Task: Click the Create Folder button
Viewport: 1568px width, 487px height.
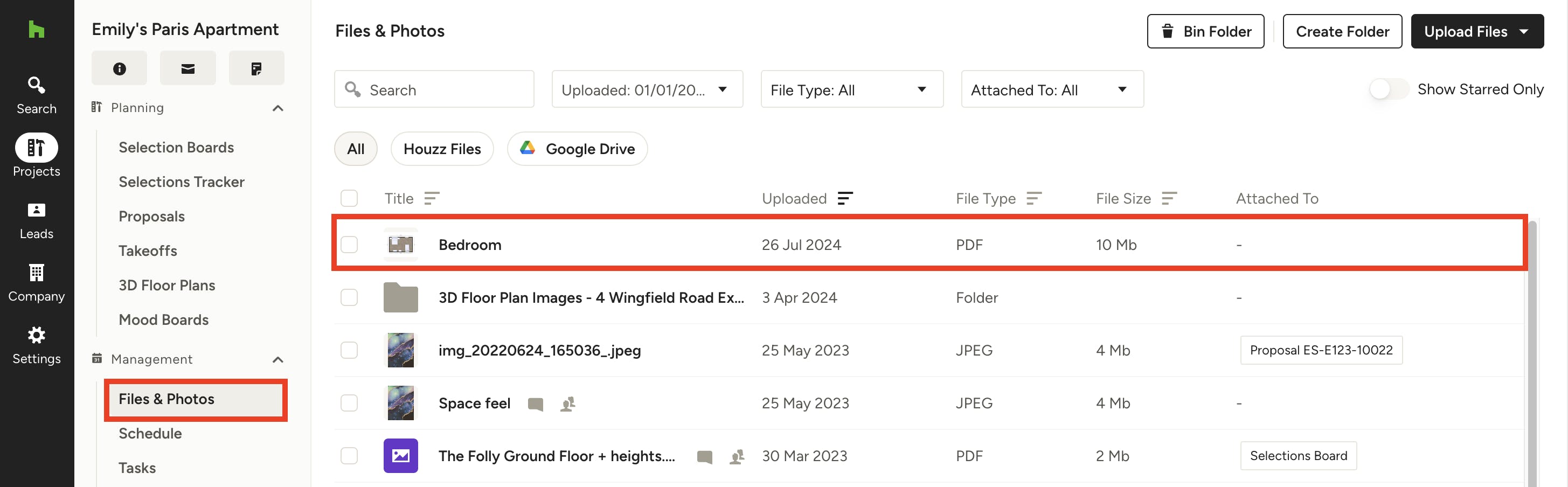Action: point(1342,31)
